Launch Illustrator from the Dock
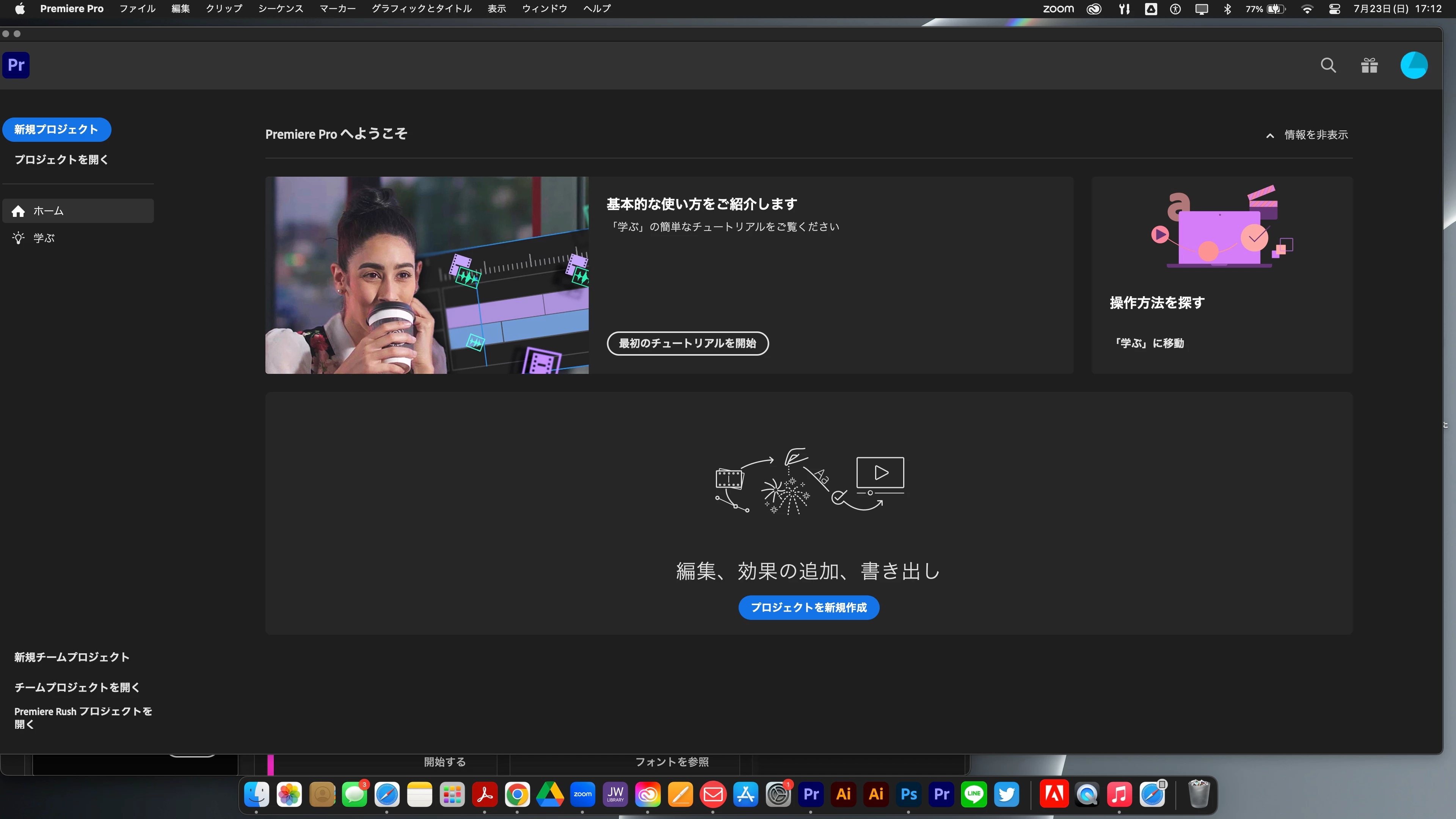Viewport: 1456px width, 819px height. (843, 794)
